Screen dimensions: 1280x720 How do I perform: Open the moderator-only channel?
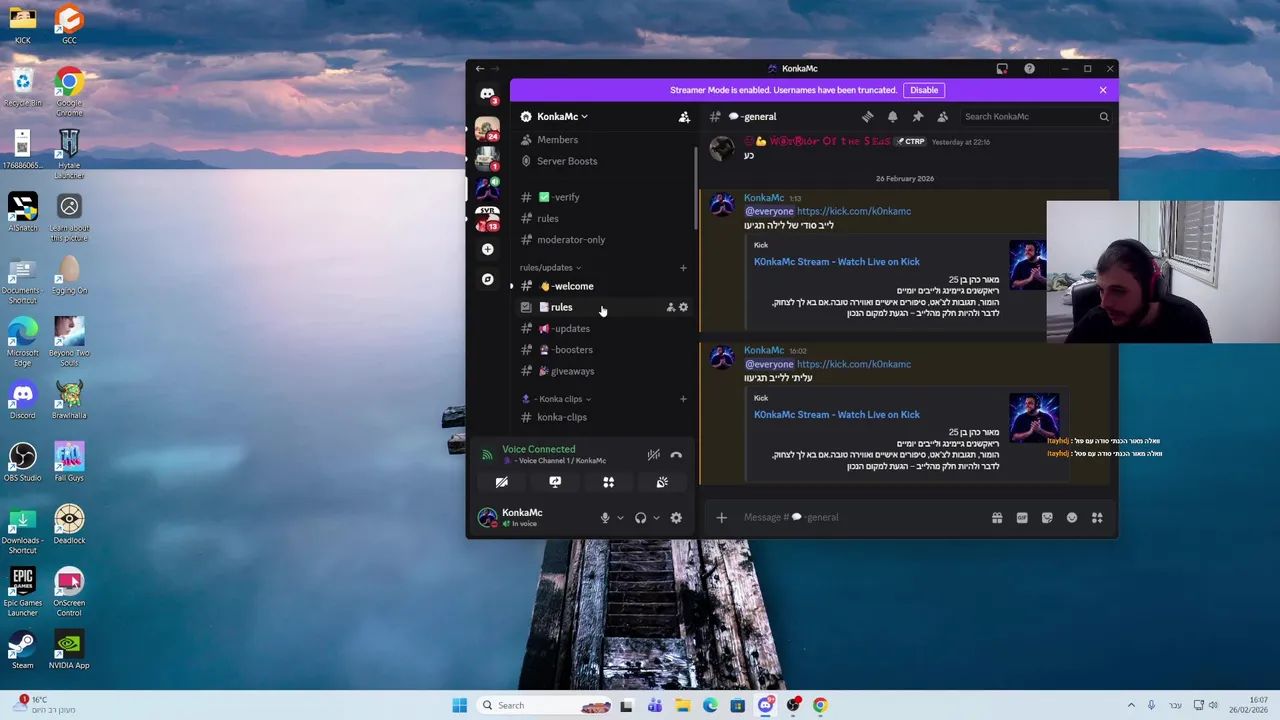(602, 240)
